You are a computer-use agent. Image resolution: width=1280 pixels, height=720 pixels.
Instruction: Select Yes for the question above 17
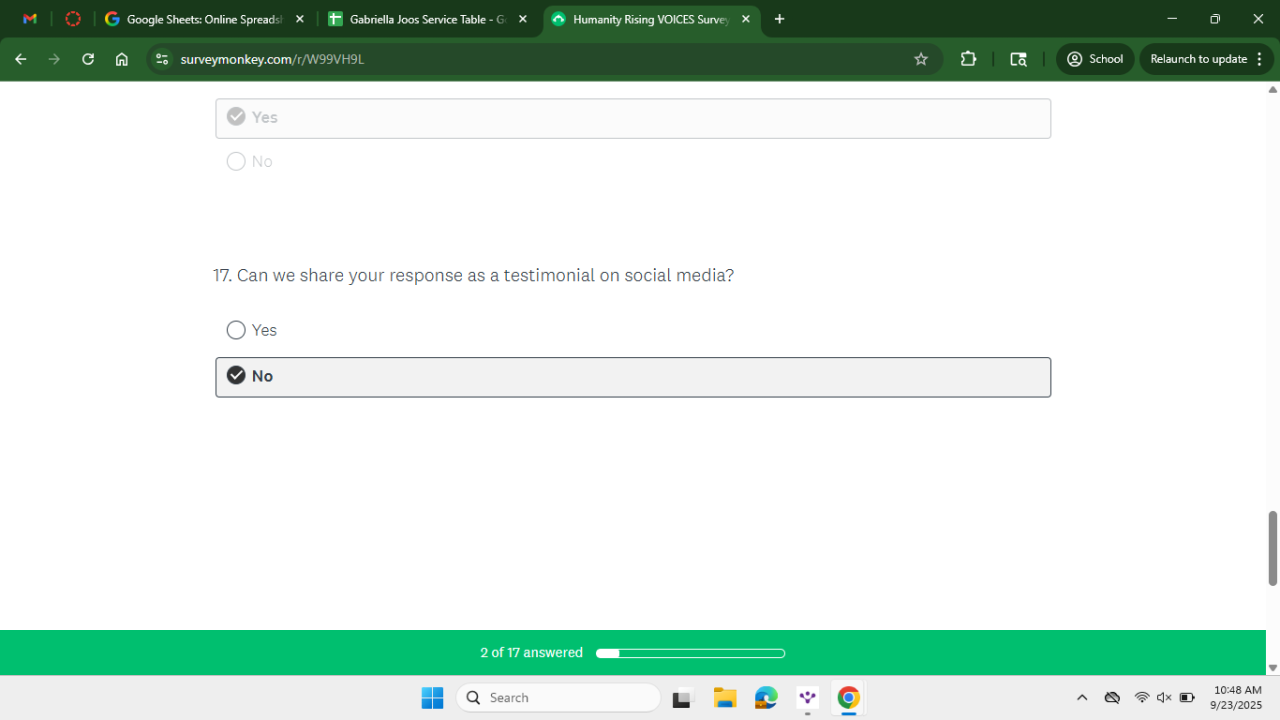click(633, 118)
